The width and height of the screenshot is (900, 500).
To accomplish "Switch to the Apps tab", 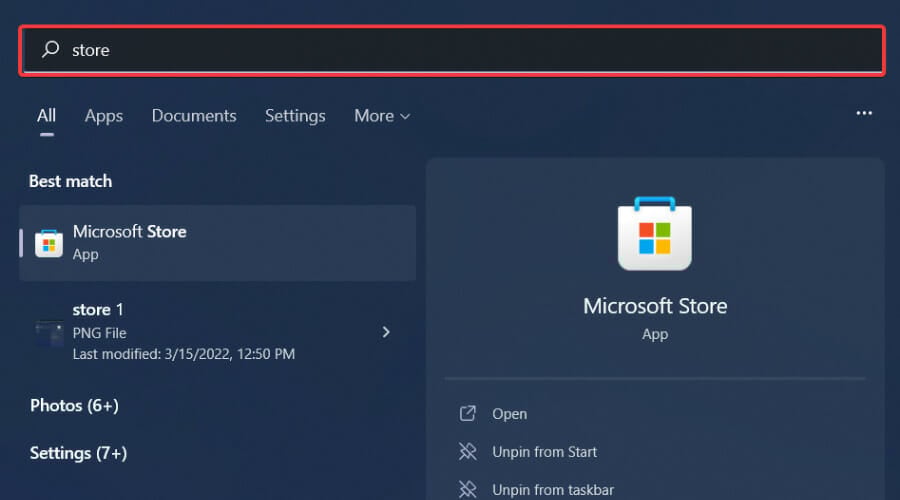I will coord(103,116).
